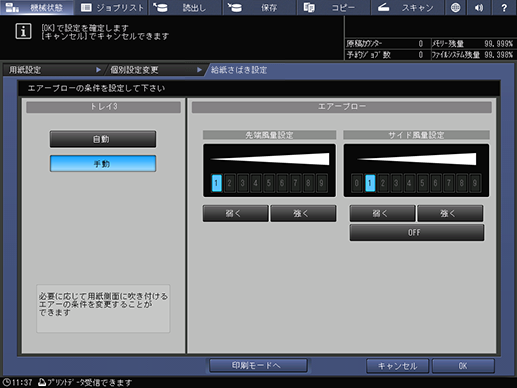Viewport: 517px width, 388px height.
Task: Click the 給紙さばき設定 breadcrumb title
Action: pos(239,70)
